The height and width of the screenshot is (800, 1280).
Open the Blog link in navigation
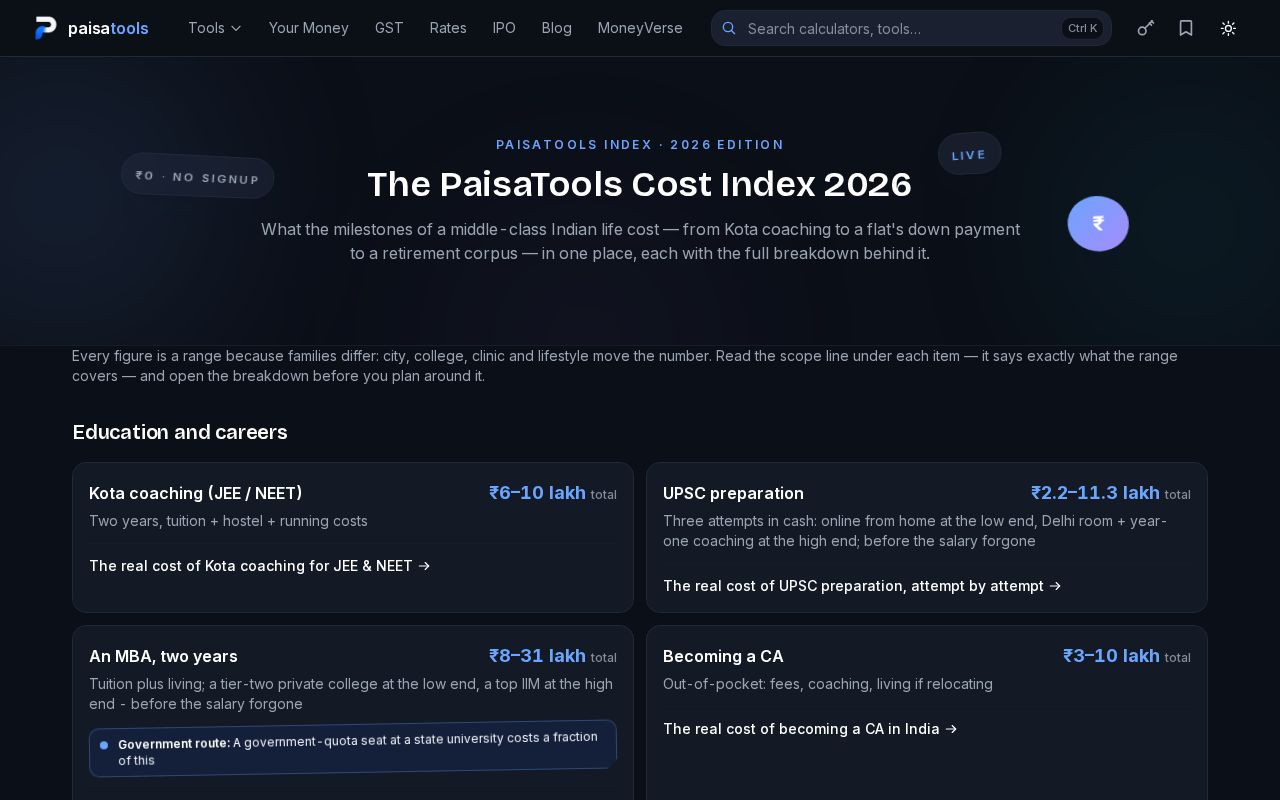point(557,28)
